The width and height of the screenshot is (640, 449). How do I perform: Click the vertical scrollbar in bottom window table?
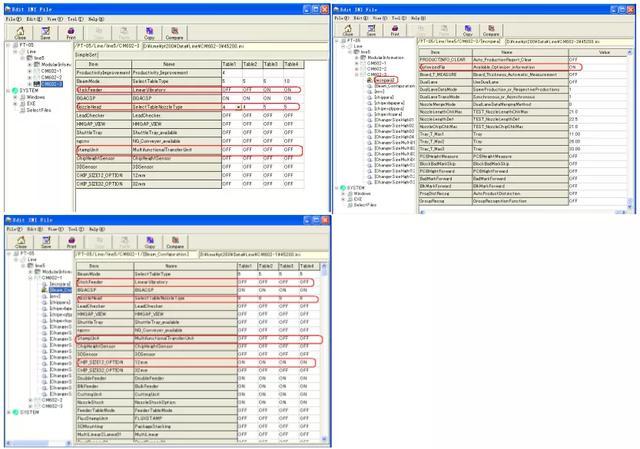click(x=324, y=352)
